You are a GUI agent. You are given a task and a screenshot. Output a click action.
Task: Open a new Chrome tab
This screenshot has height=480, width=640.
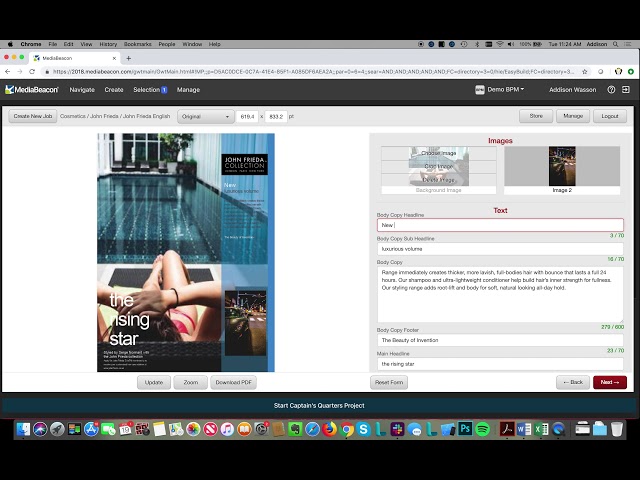(x=129, y=58)
